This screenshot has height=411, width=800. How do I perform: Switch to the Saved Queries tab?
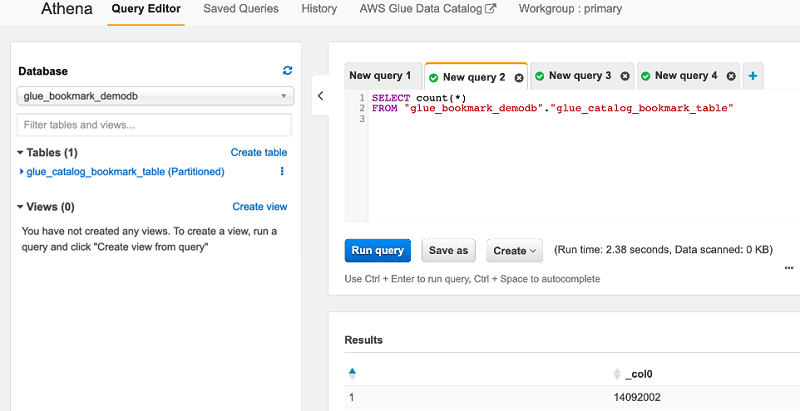[241, 9]
